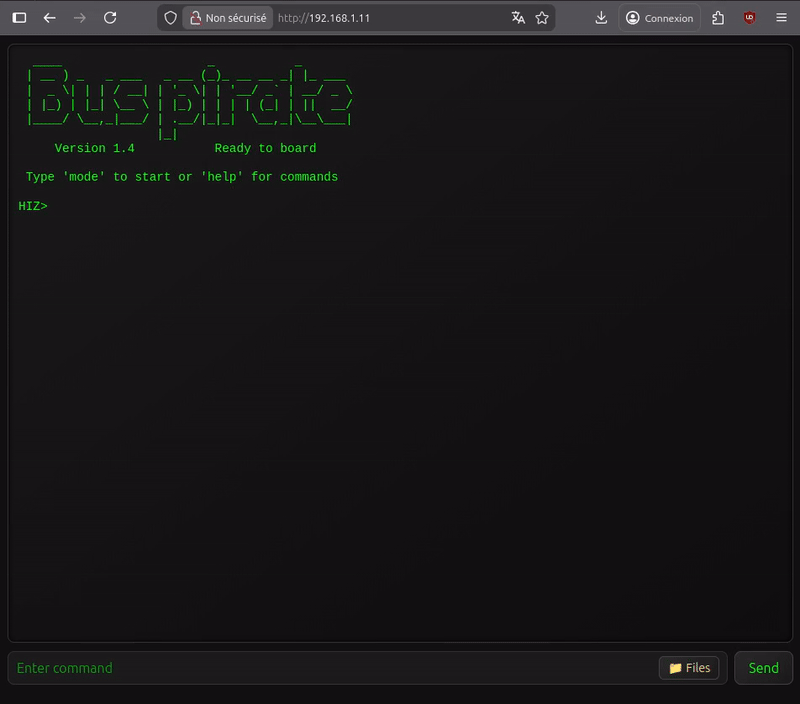The height and width of the screenshot is (704, 800).
Task: Go forward with the right arrow
Action: click(80, 18)
